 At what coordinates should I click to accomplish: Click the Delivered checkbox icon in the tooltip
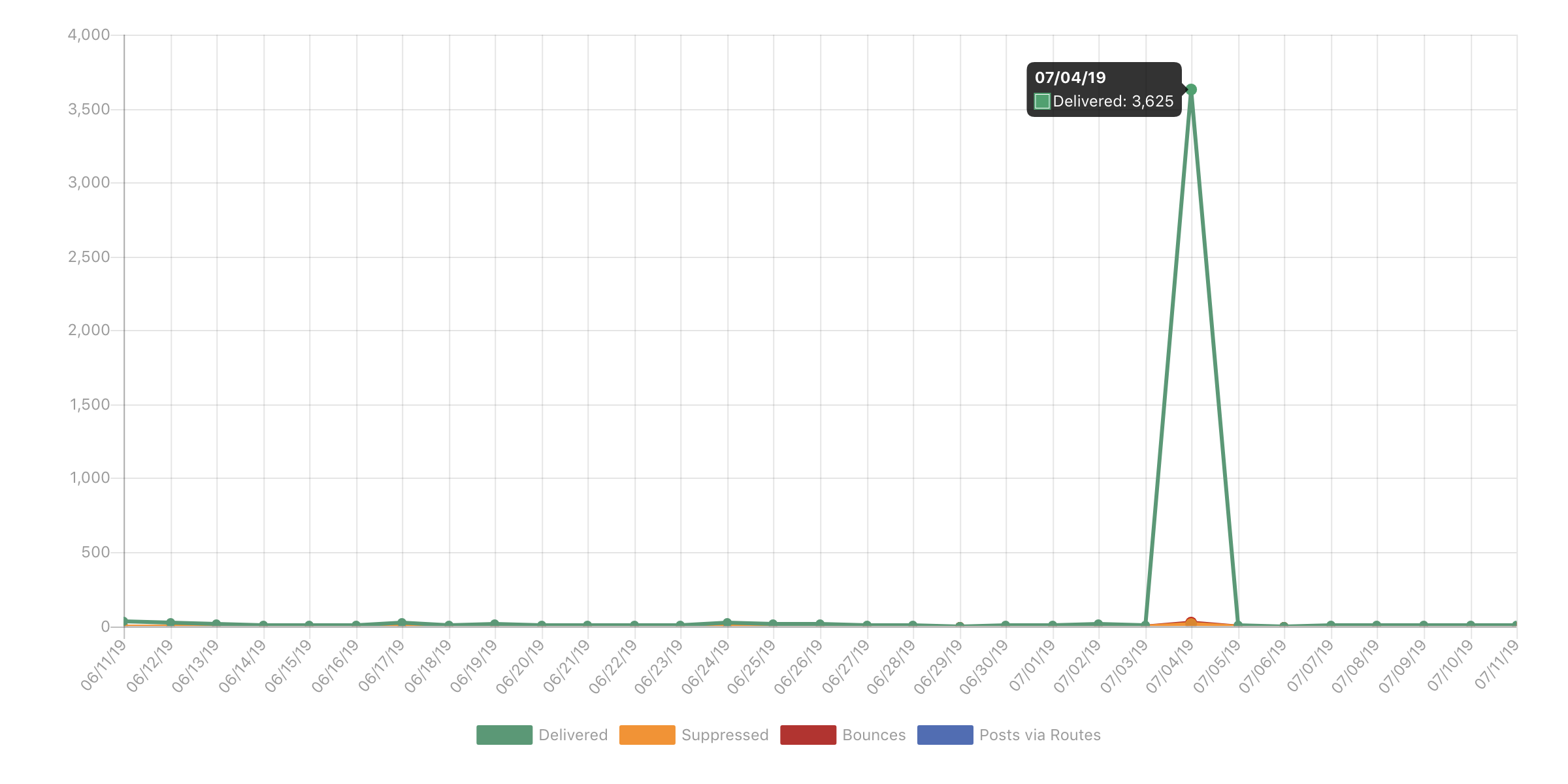coord(1042,101)
